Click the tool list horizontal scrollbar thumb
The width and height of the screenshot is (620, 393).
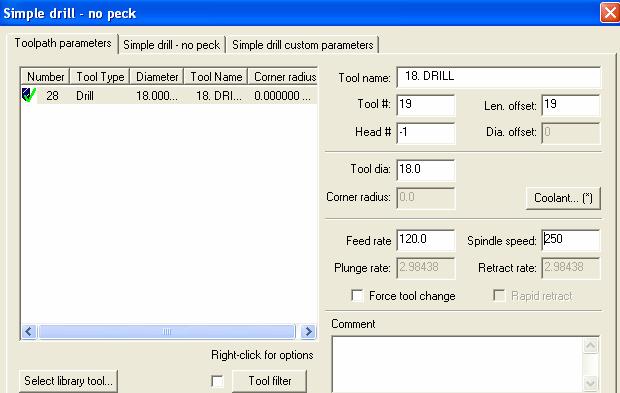pyautogui.click(x=167, y=331)
